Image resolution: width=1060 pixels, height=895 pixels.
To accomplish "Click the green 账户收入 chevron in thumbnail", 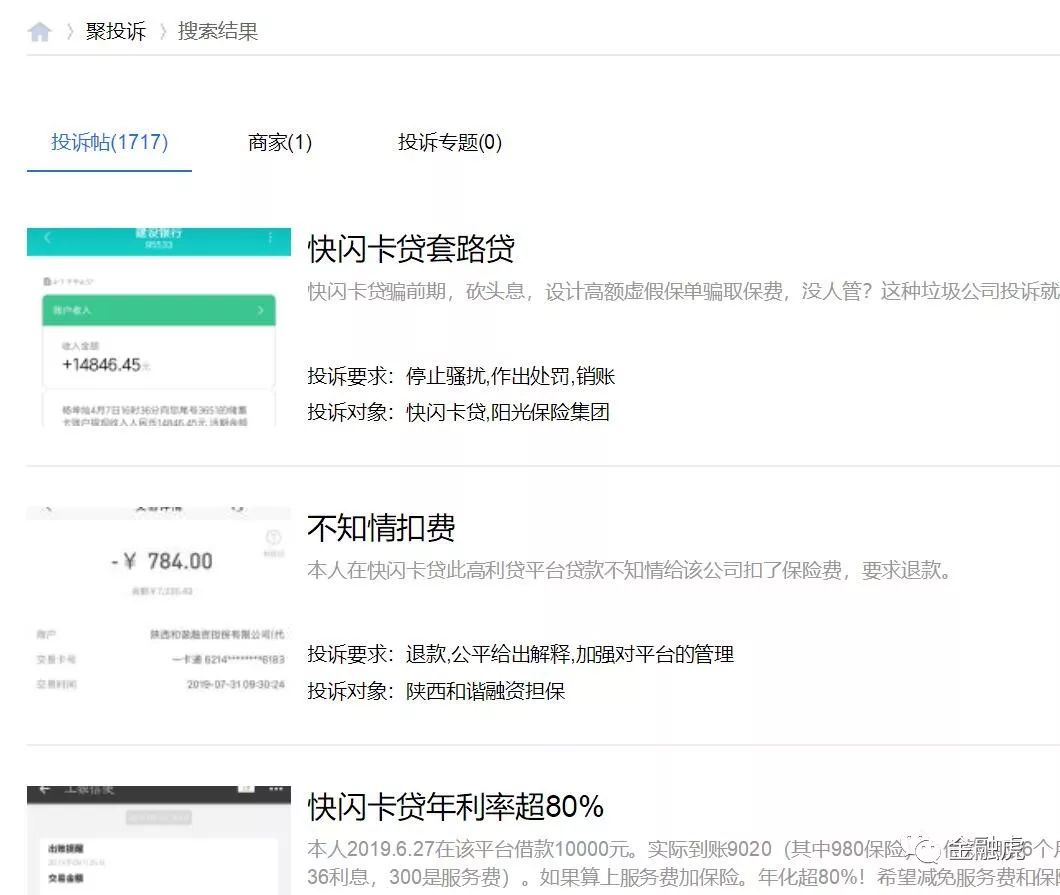I will [260, 310].
